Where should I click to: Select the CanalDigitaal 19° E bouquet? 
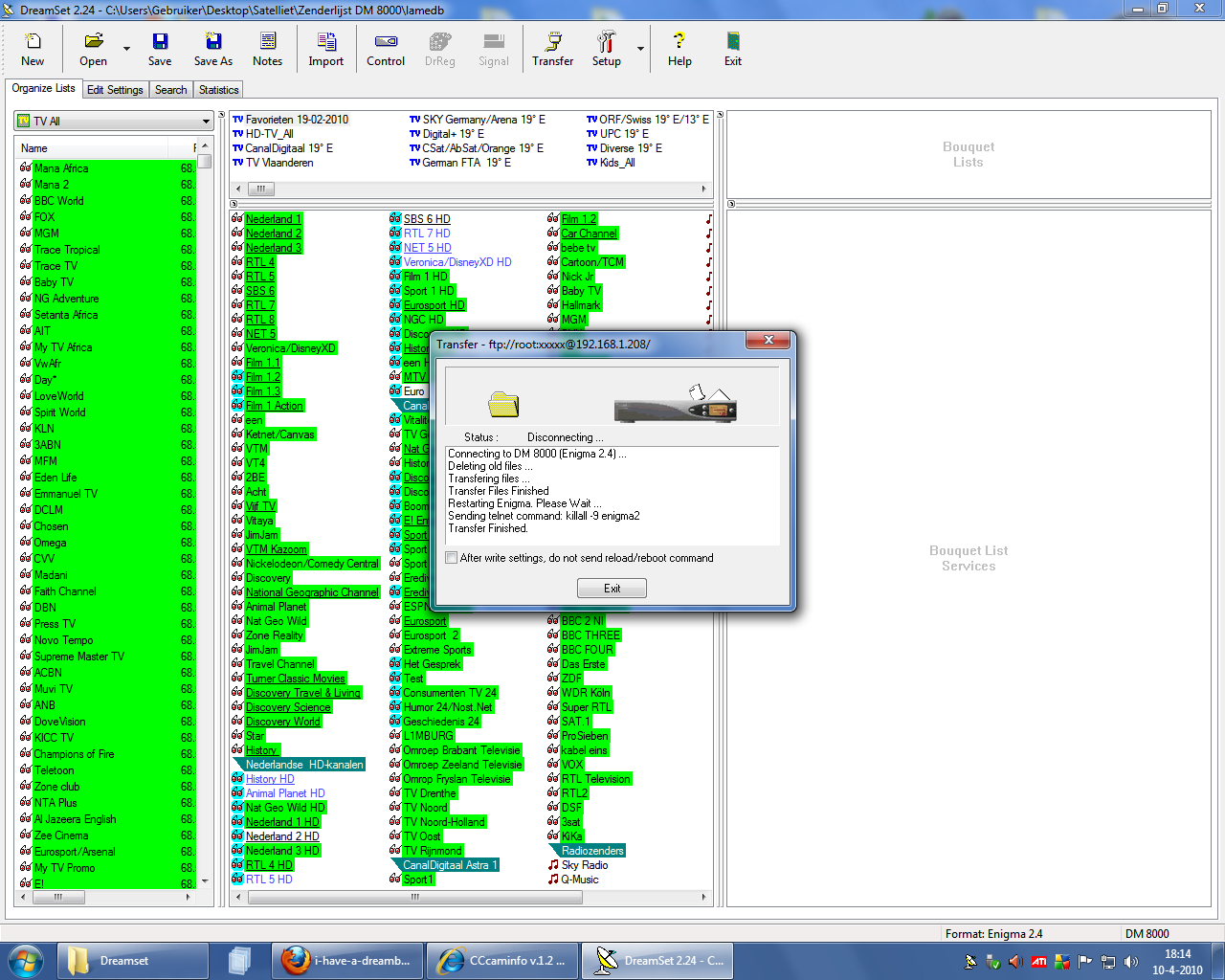click(283, 148)
